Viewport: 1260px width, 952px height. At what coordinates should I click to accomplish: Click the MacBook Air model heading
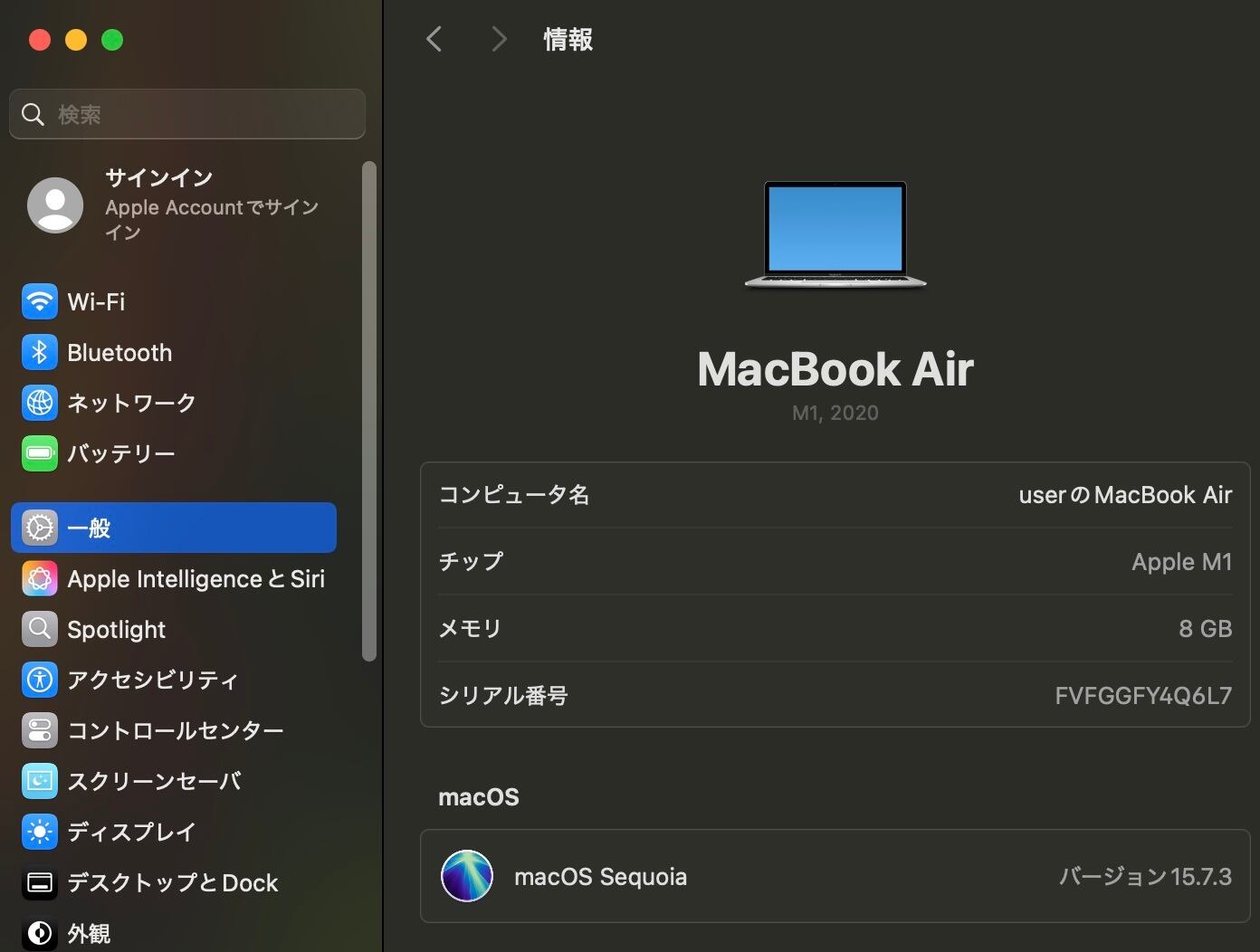(x=835, y=368)
